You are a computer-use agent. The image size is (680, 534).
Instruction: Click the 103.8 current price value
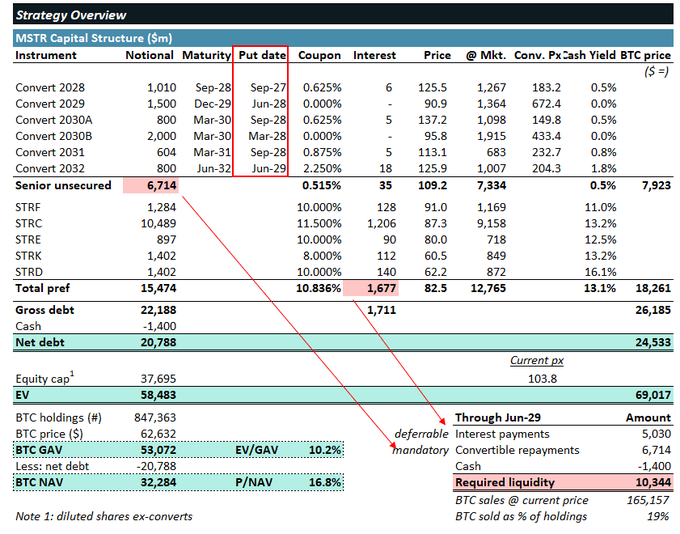point(542,379)
